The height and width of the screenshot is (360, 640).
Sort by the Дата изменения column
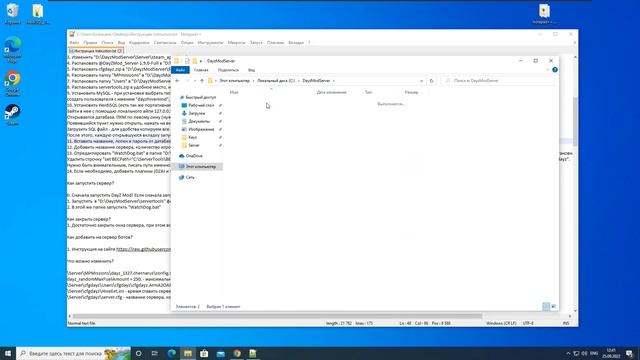[331, 92]
